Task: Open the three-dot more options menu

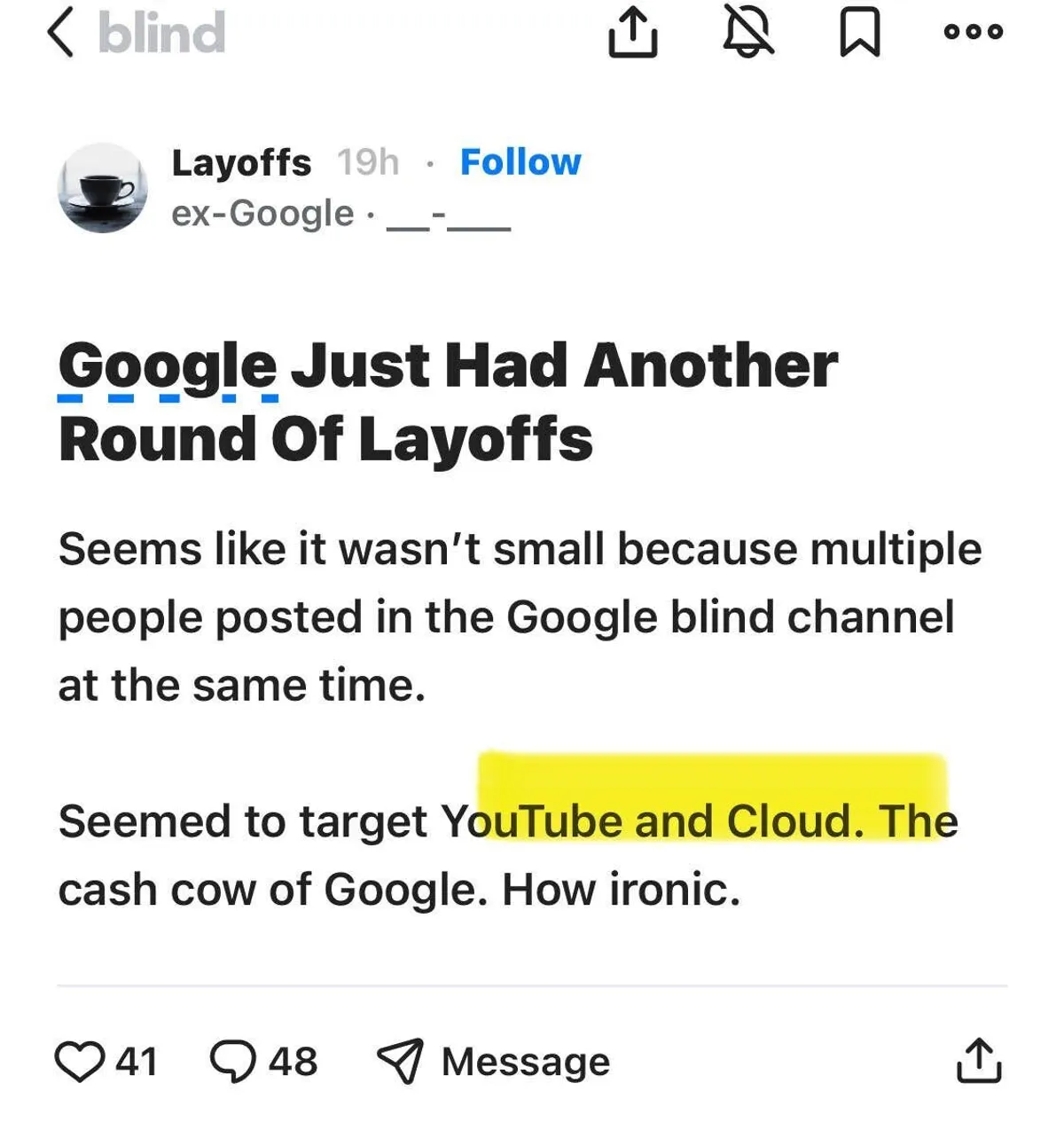Action: coord(973,32)
